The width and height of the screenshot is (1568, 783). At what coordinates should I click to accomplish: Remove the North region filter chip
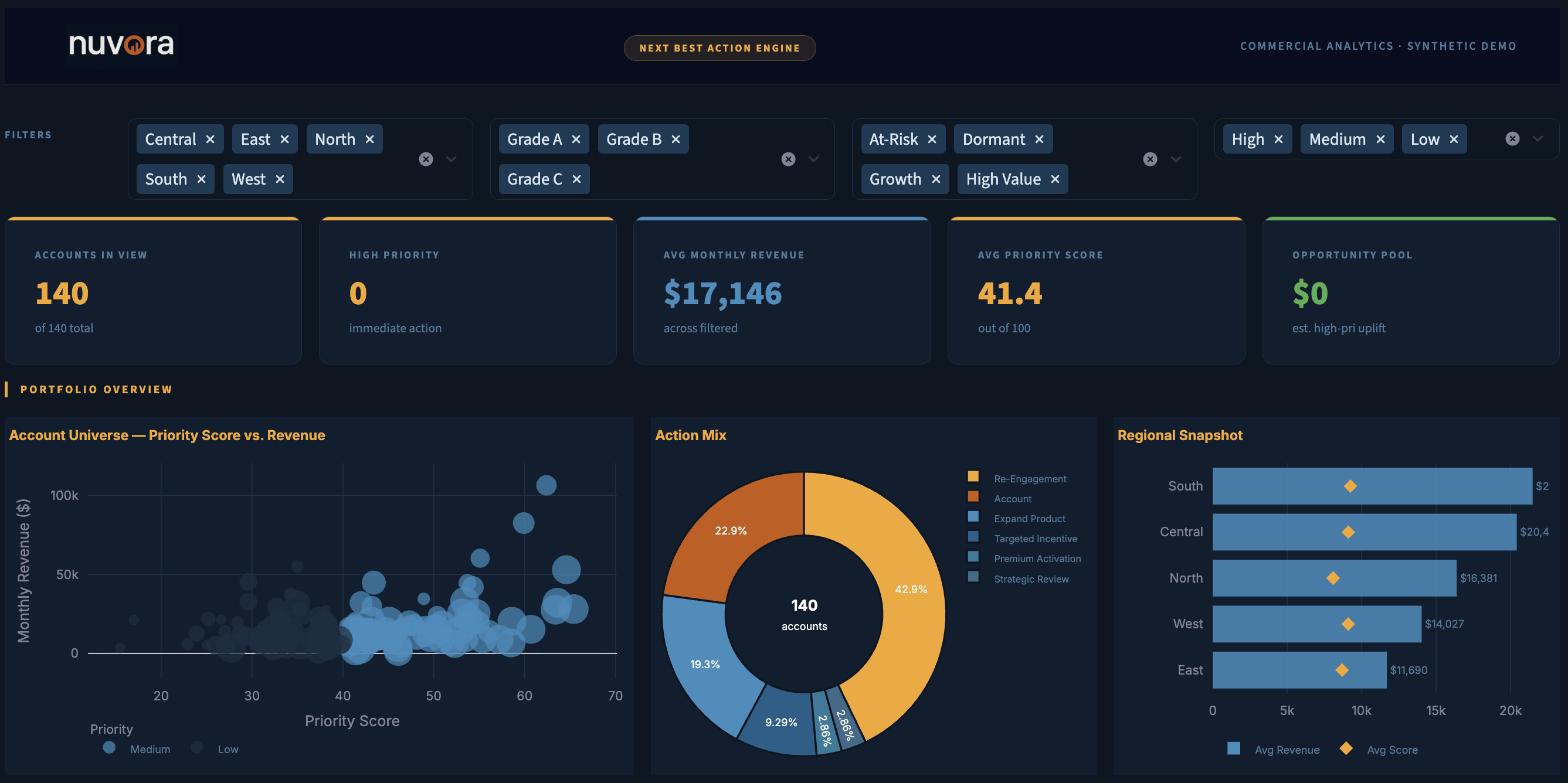[x=369, y=139]
